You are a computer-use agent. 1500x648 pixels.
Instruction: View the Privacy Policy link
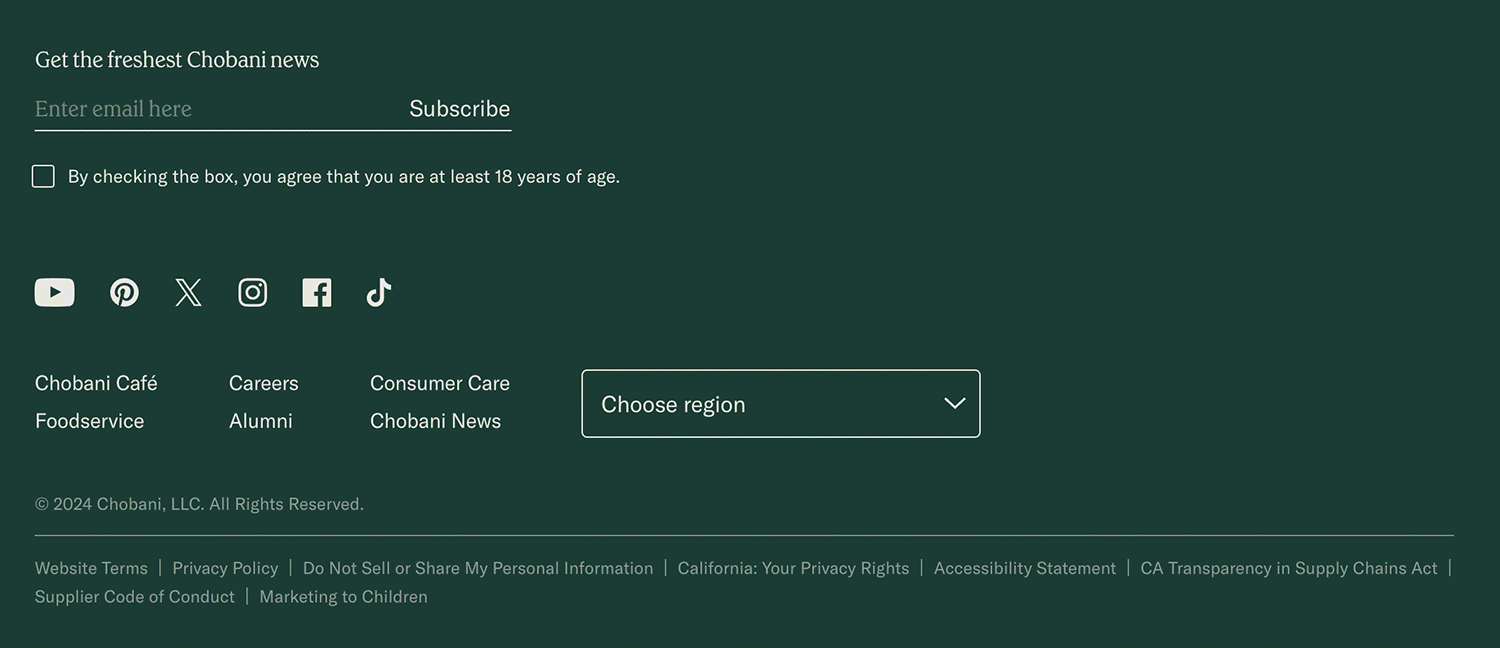tap(225, 568)
